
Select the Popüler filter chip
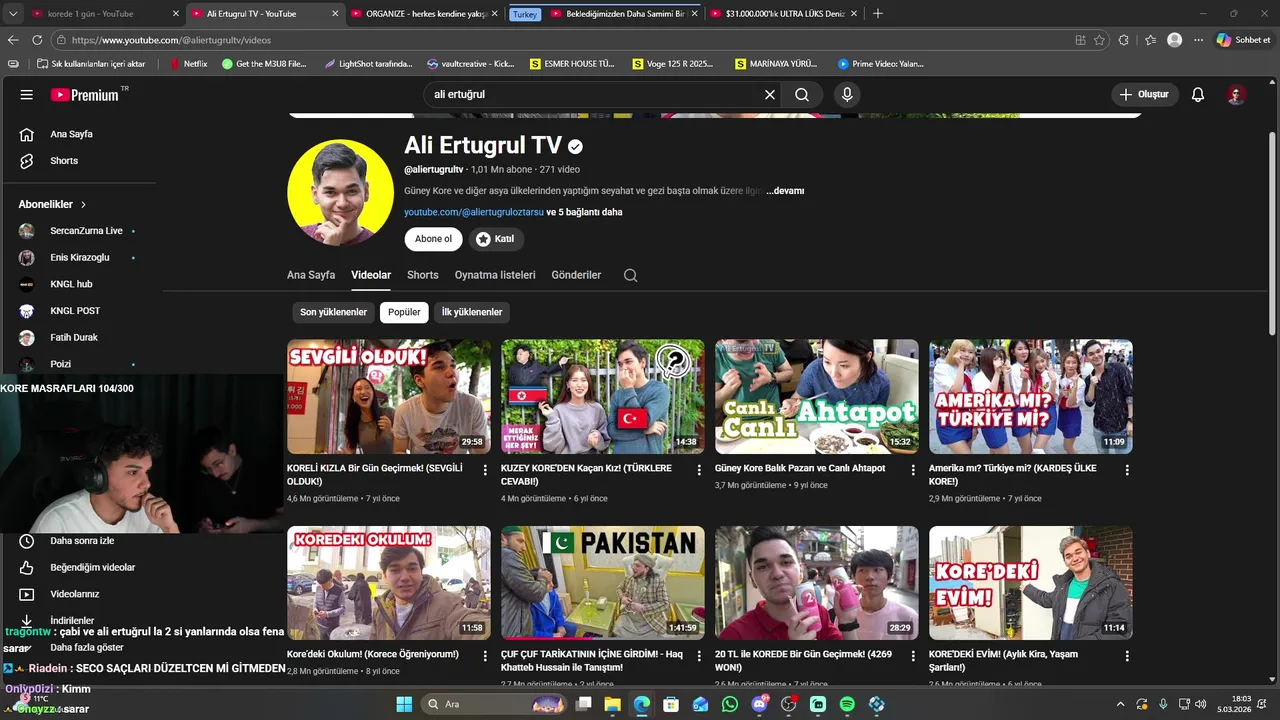404,312
